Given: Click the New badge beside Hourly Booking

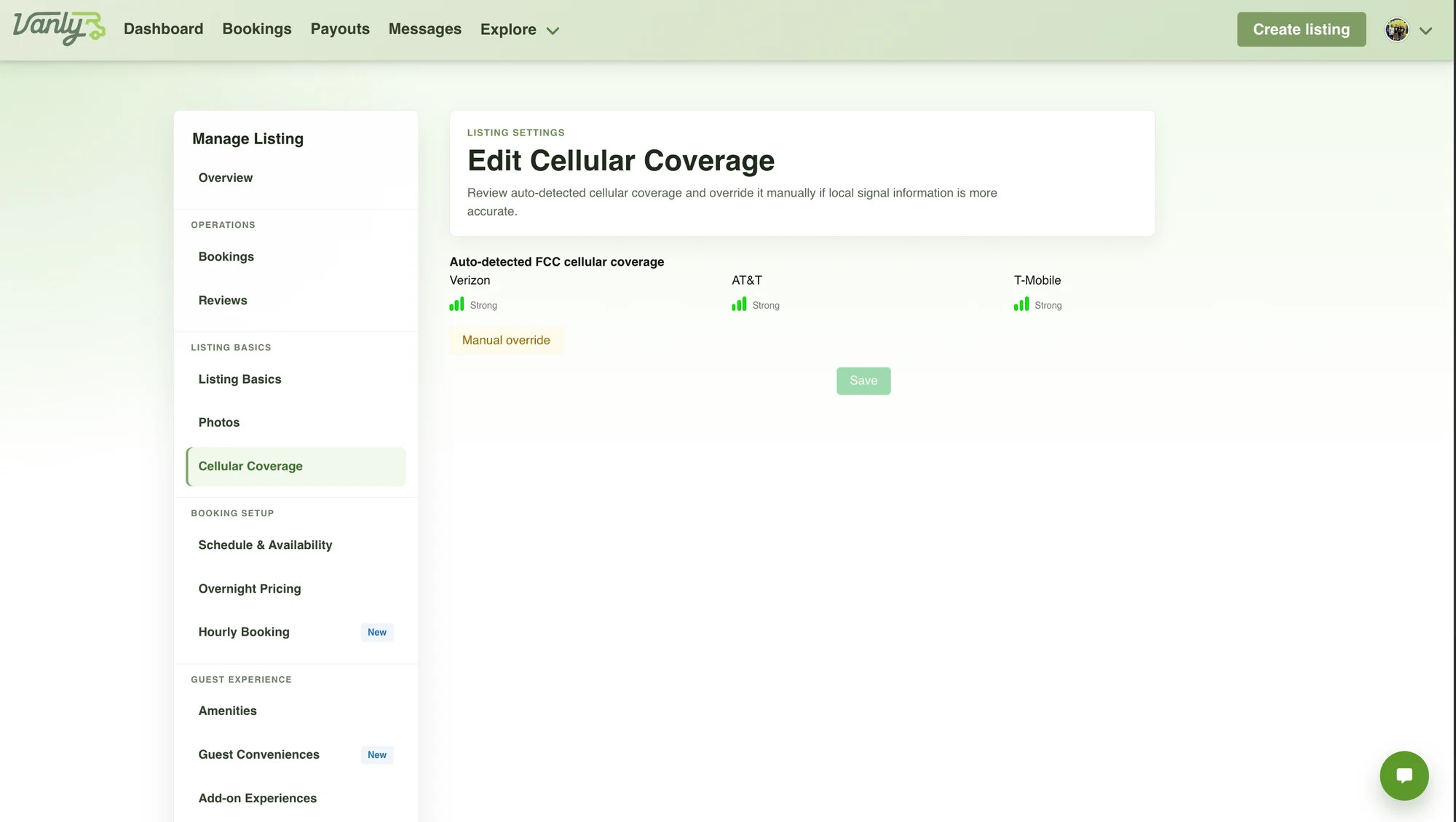Looking at the screenshot, I should (x=377, y=633).
